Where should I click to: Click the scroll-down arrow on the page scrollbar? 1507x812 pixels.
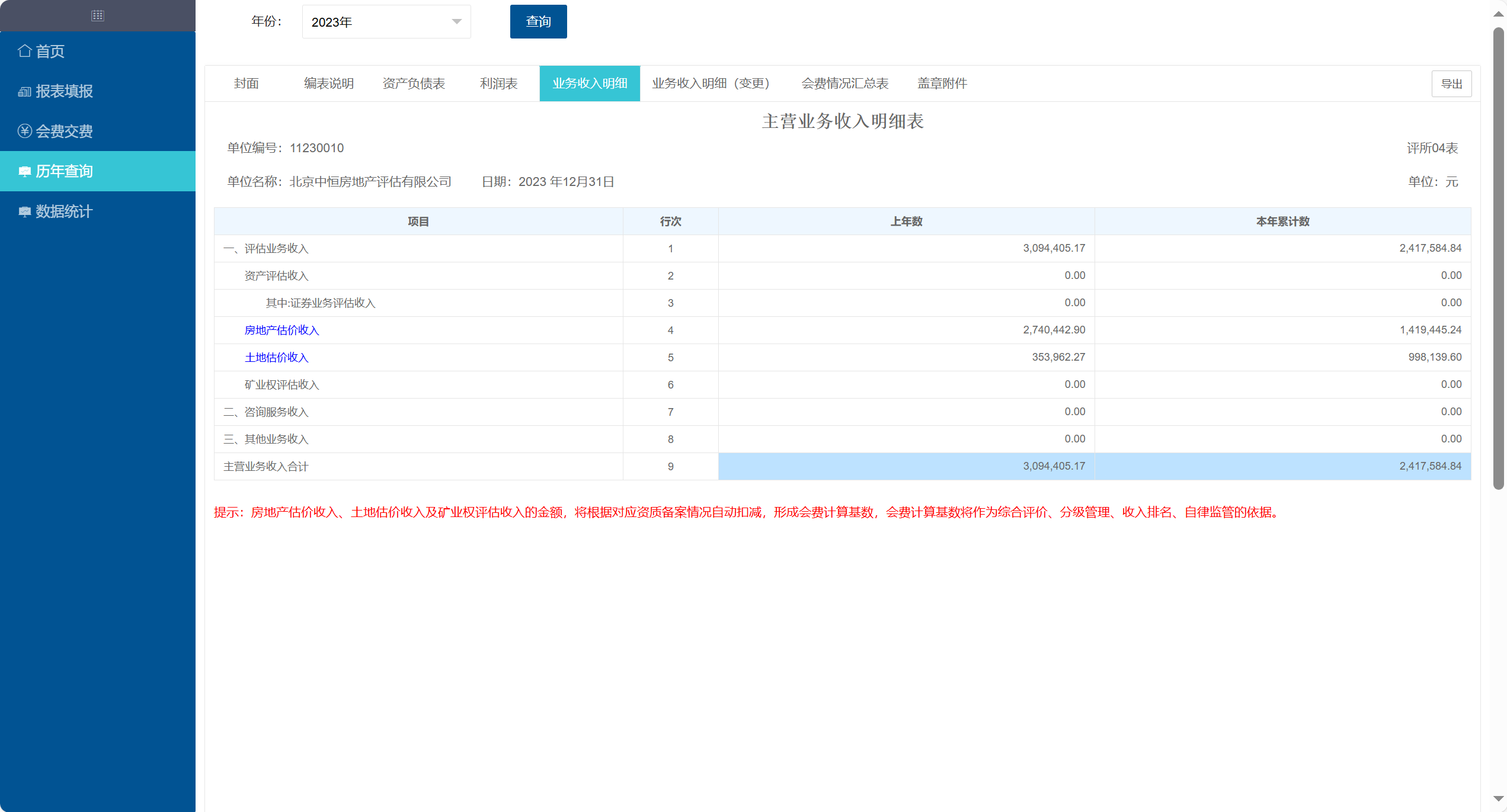1498,799
